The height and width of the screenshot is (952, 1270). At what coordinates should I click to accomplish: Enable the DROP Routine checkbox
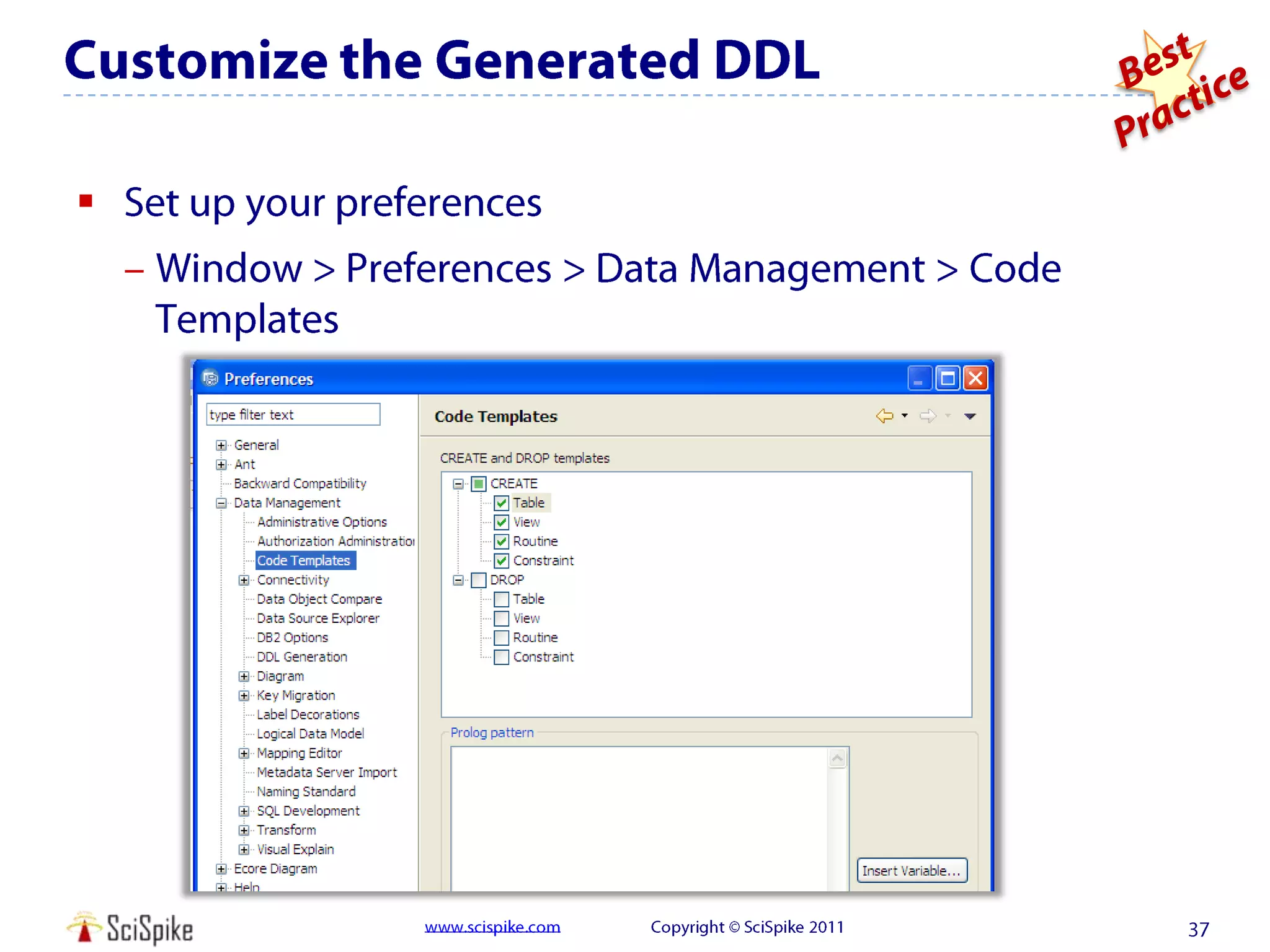point(502,638)
